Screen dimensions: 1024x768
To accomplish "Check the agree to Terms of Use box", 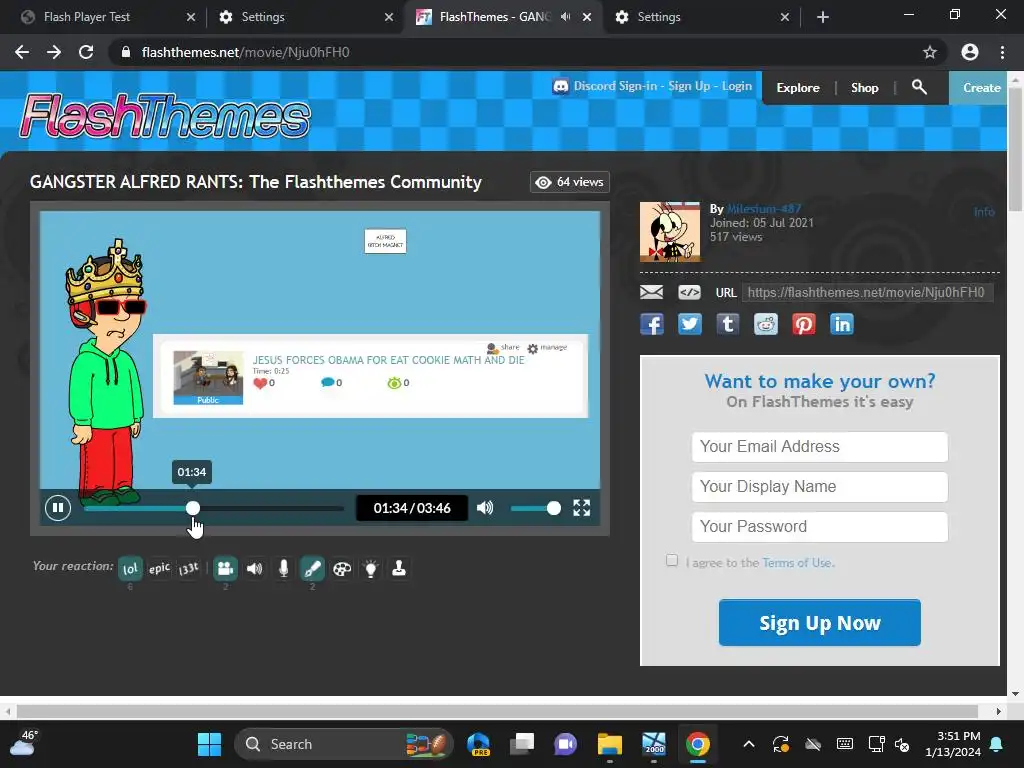I will pyautogui.click(x=671, y=560).
